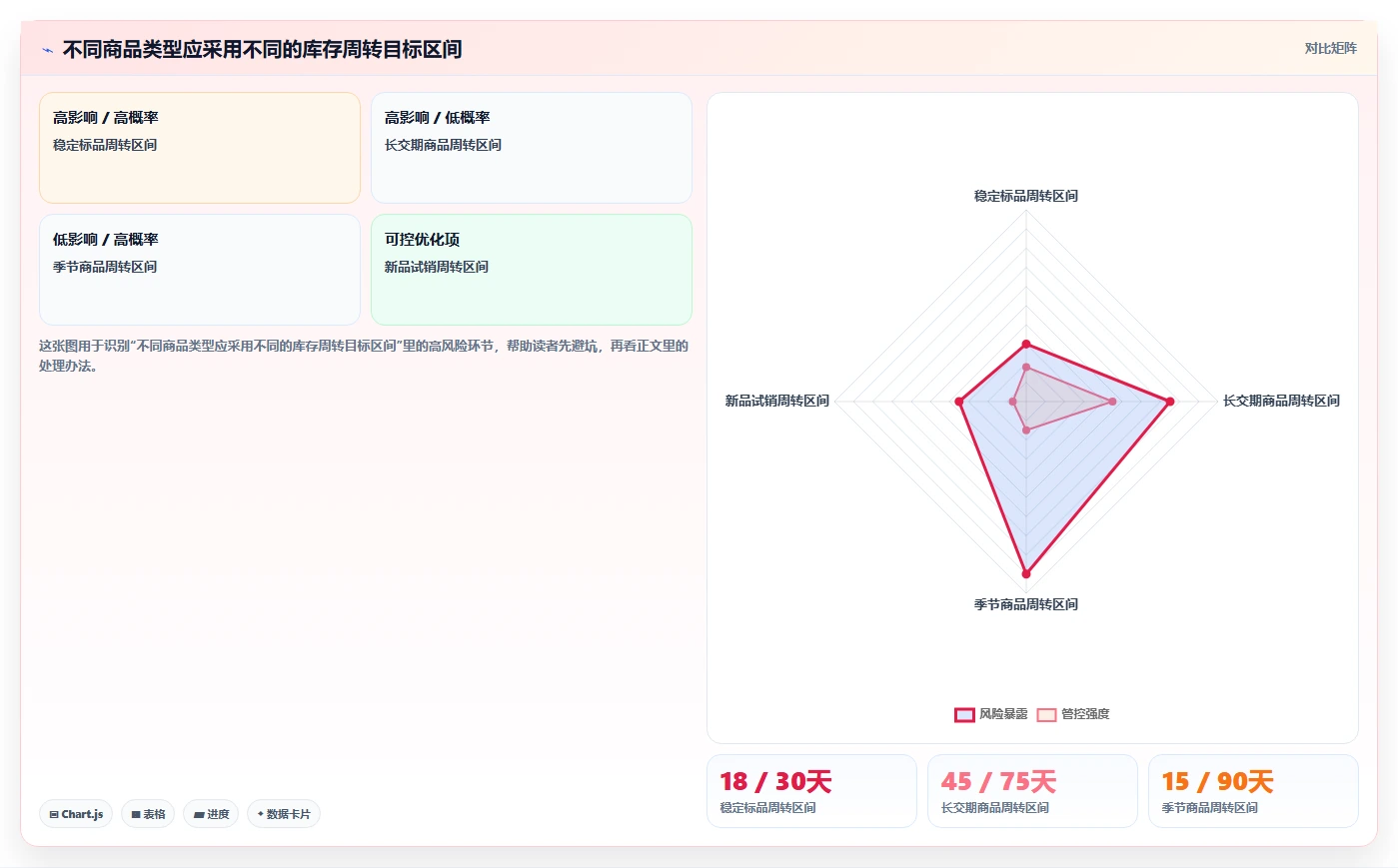Click the 进度 tag label
The height and width of the screenshot is (868, 1398).
tap(218, 814)
